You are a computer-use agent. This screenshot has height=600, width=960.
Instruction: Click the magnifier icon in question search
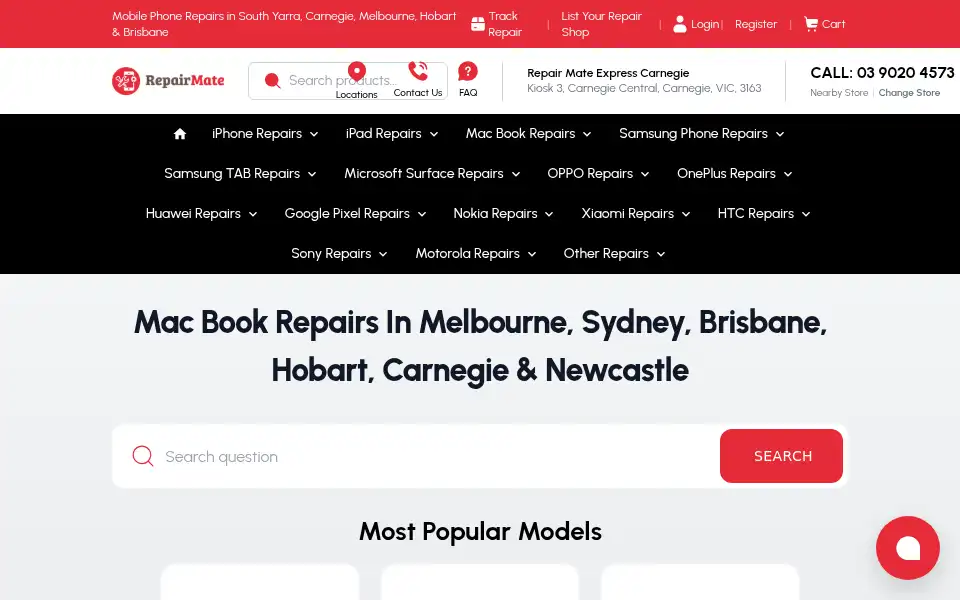point(143,456)
